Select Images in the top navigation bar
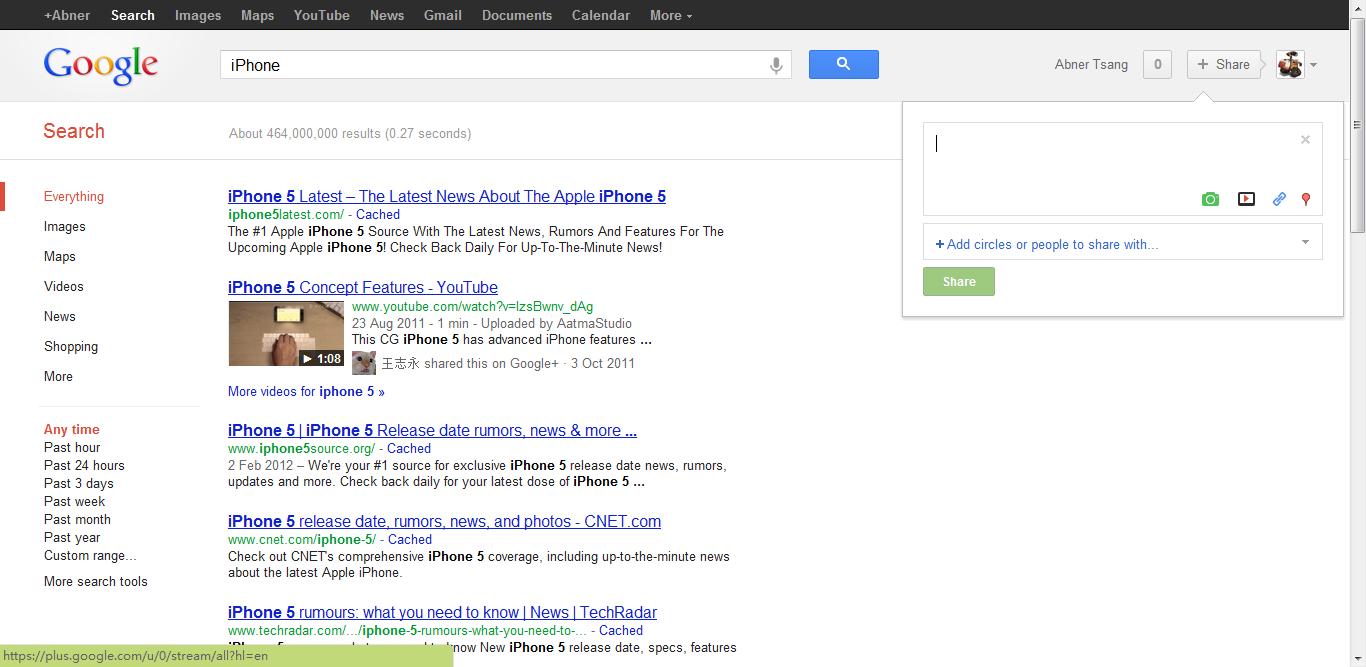 coord(198,15)
